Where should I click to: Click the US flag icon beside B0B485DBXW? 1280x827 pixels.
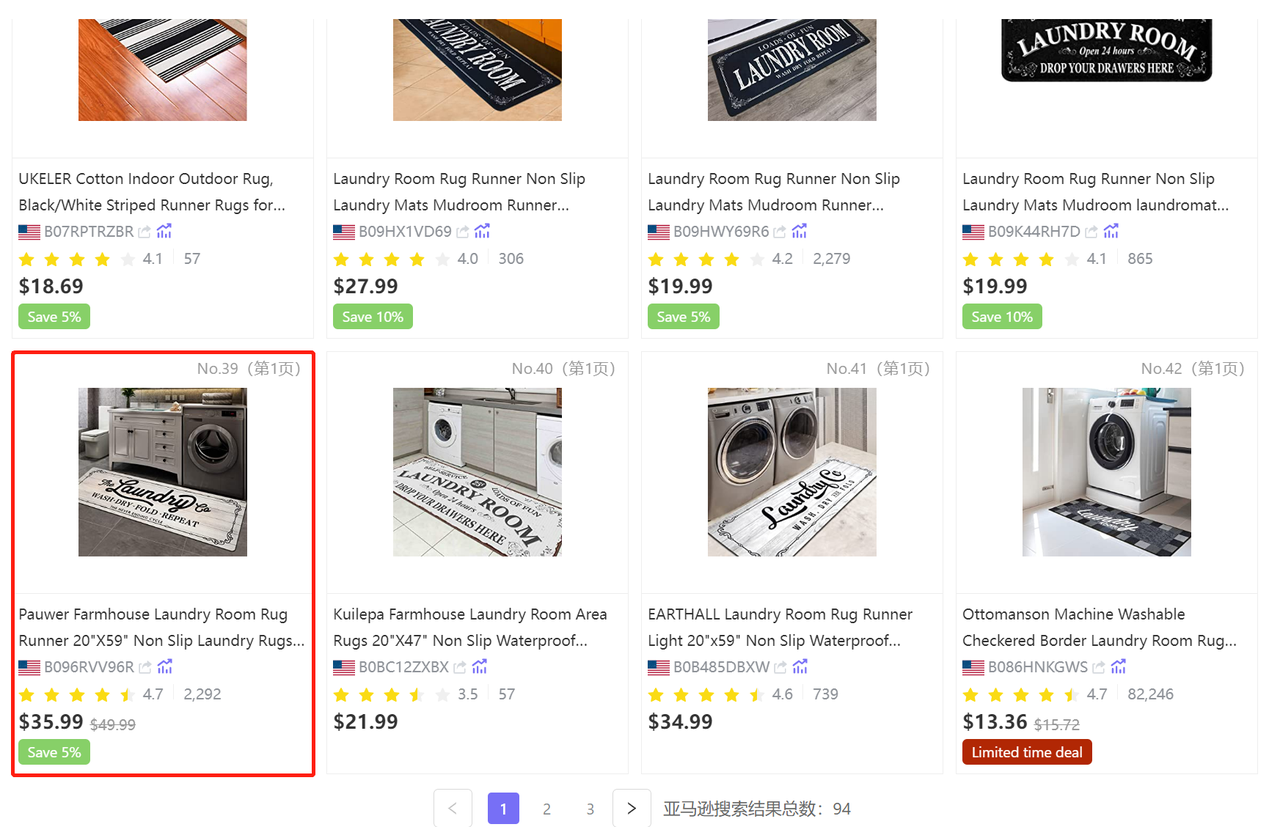point(659,667)
